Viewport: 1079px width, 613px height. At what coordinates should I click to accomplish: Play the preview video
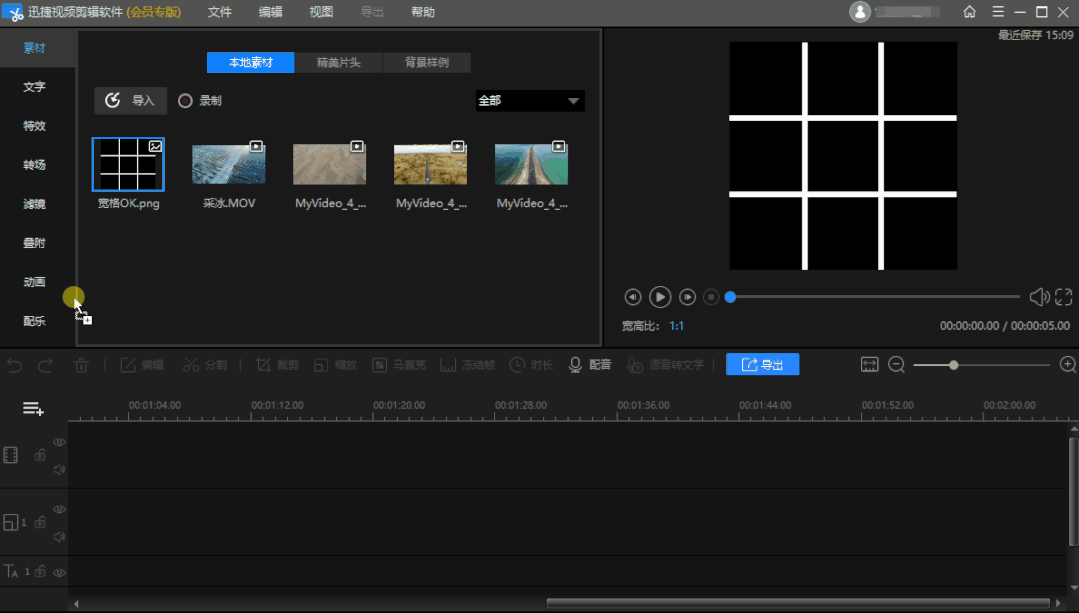(x=660, y=297)
